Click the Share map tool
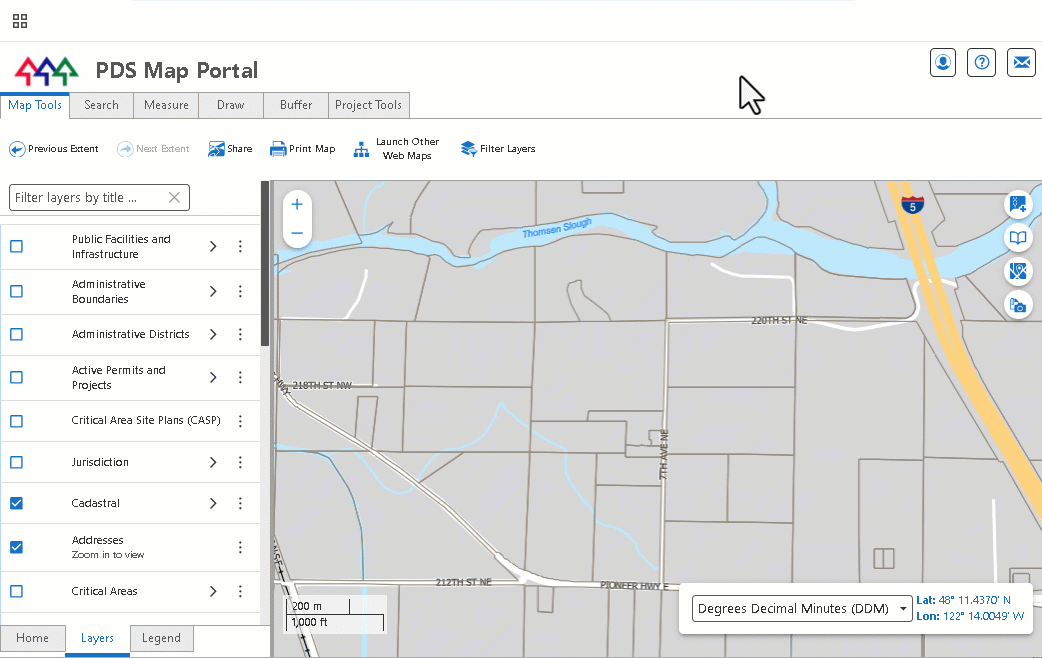Image resolution: width=1042 pixels, height=658 pixels. [x=230, y=149]
